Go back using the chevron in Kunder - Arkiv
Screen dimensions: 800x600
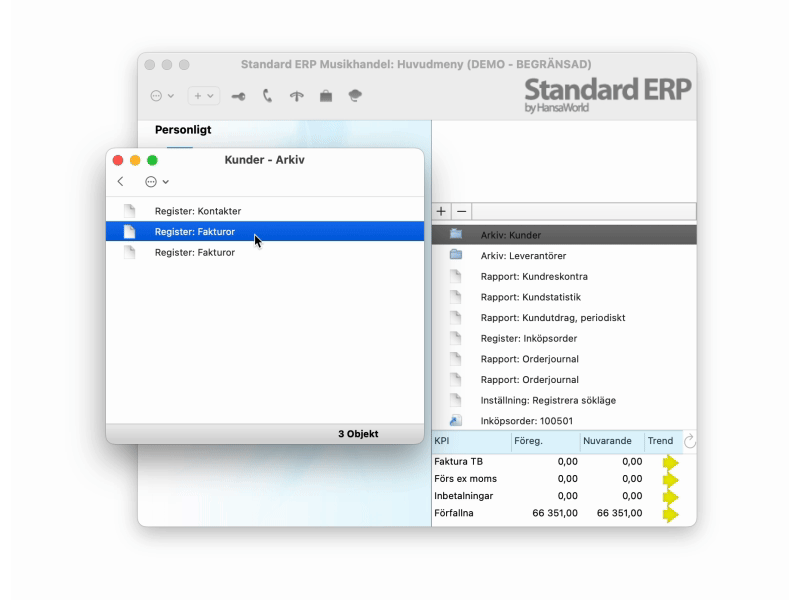click(120, 182)
